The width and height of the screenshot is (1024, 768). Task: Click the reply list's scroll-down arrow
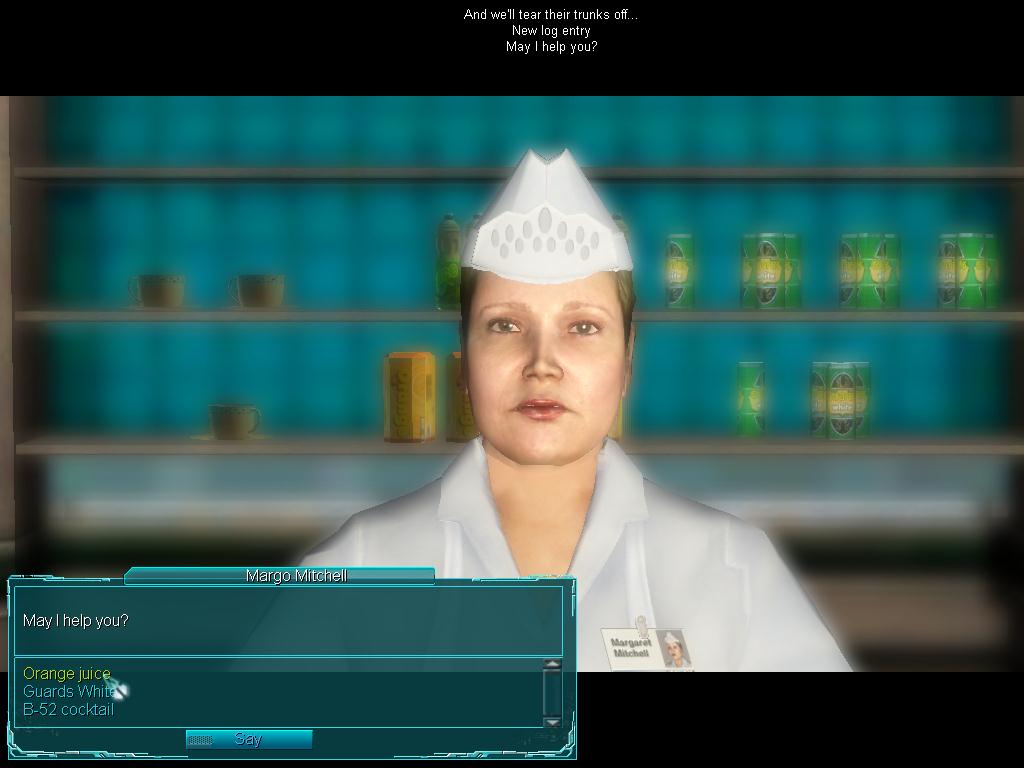click(552, 722)
